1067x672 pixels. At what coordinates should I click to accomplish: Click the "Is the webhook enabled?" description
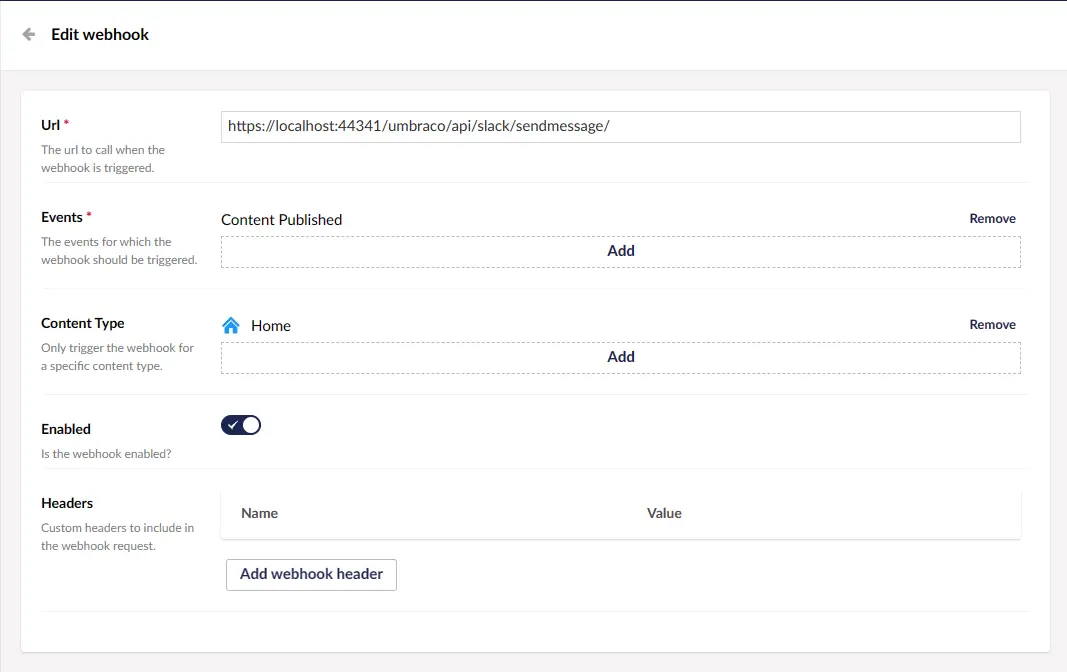[x=106, y=454]
